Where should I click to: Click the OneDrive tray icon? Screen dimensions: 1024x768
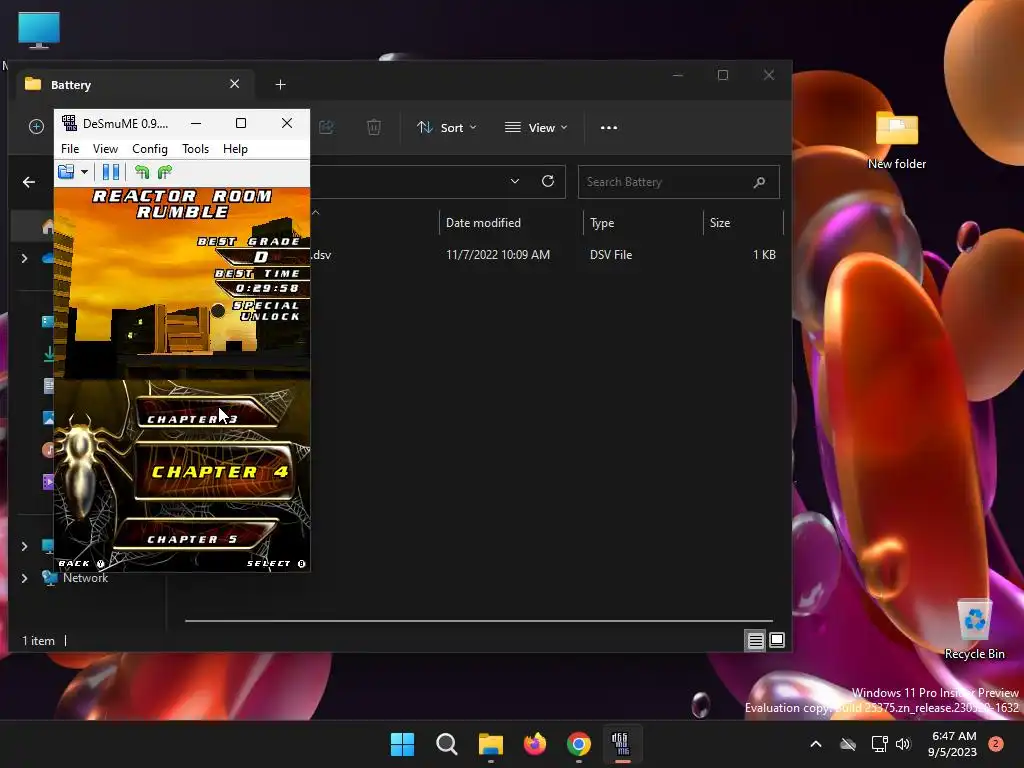[x=848, y=744]
